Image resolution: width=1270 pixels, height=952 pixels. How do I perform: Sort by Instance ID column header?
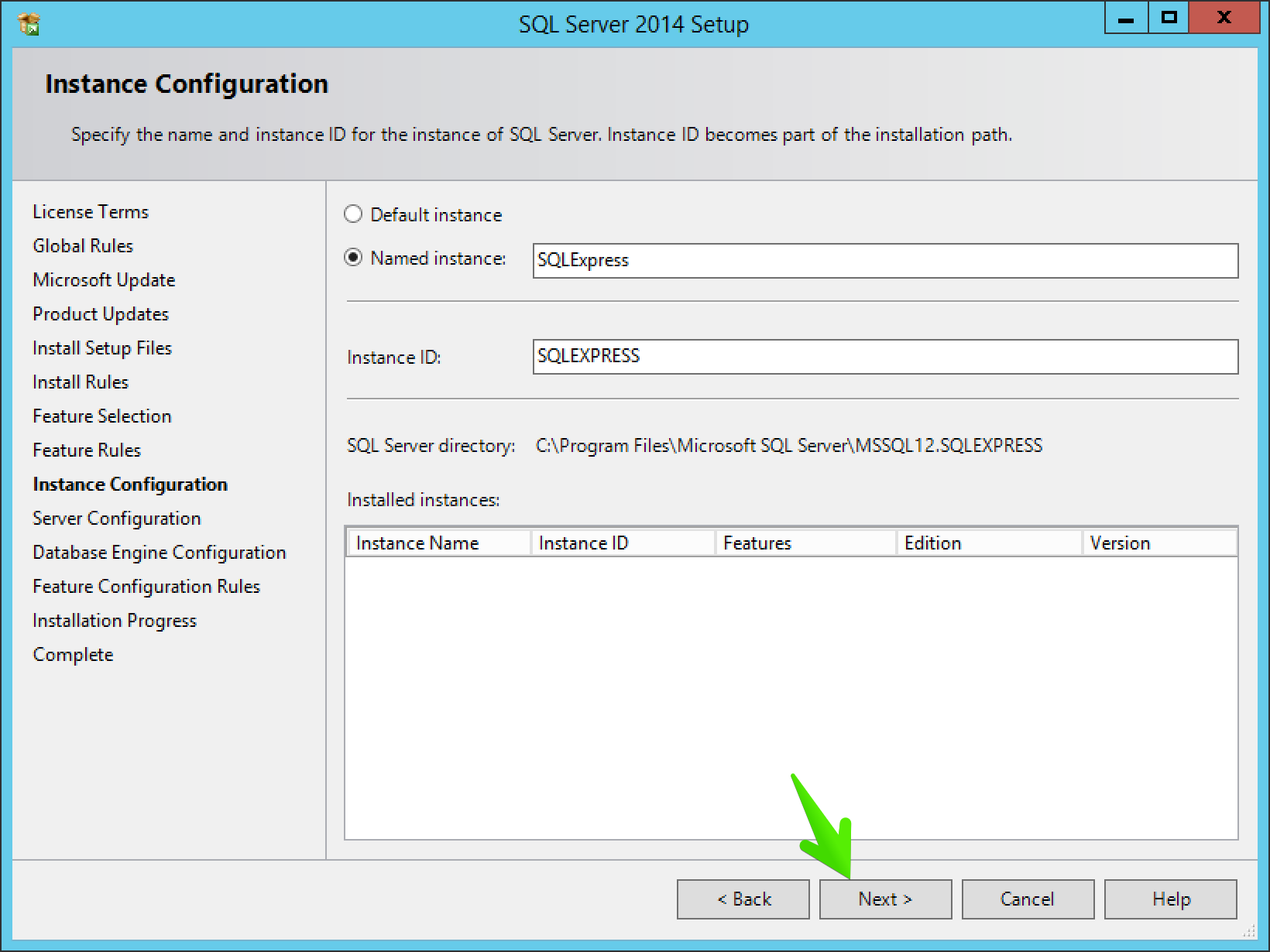click(623, 543)
